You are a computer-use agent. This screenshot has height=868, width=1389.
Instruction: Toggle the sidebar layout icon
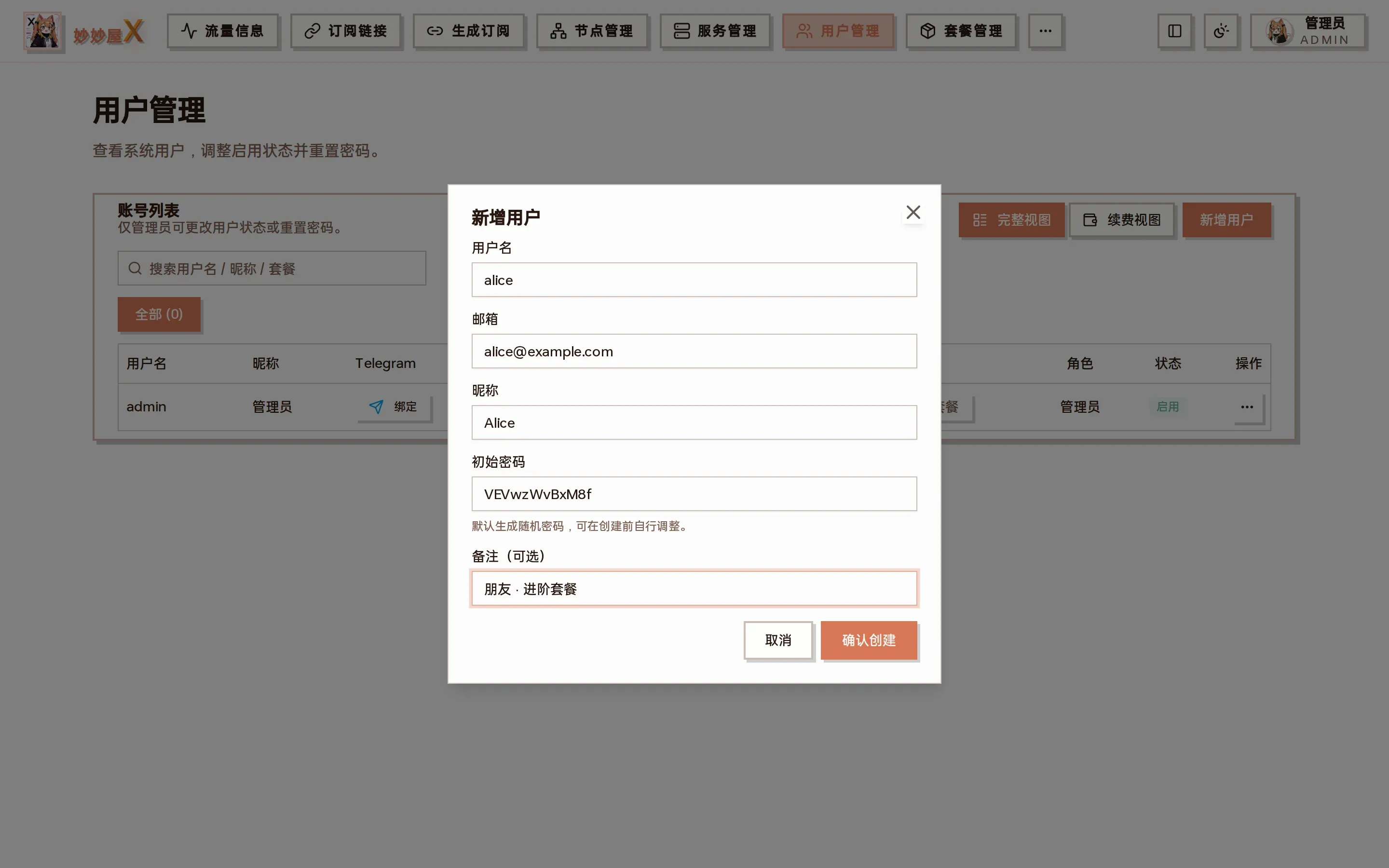(x=1174, y=30)
